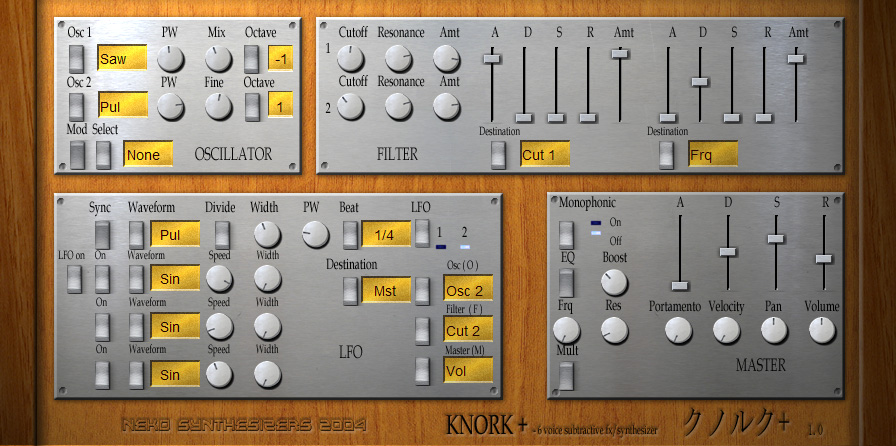Image resolution: width=896 pixels, height=446 pixels.
Task: Click the LFO 1/2 selector switch
Action: (x=422, y=234)
